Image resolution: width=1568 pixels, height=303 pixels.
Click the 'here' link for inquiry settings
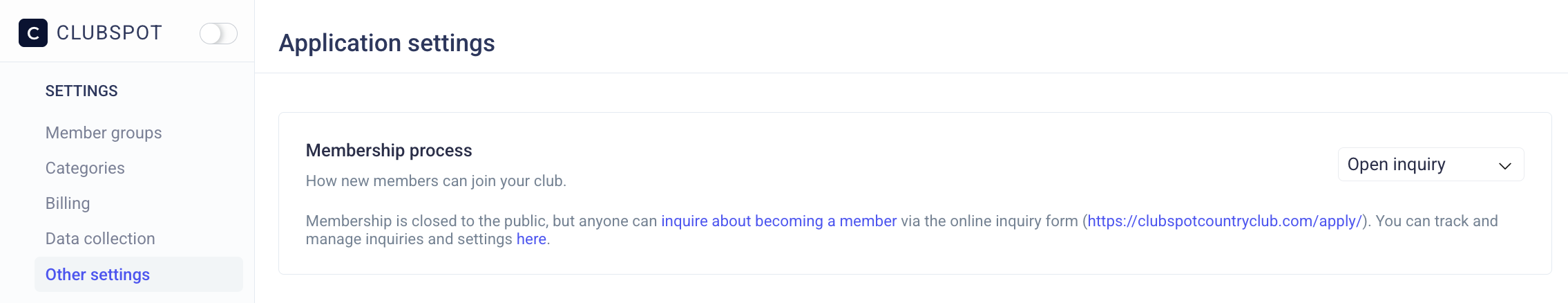tap(531, 239)
